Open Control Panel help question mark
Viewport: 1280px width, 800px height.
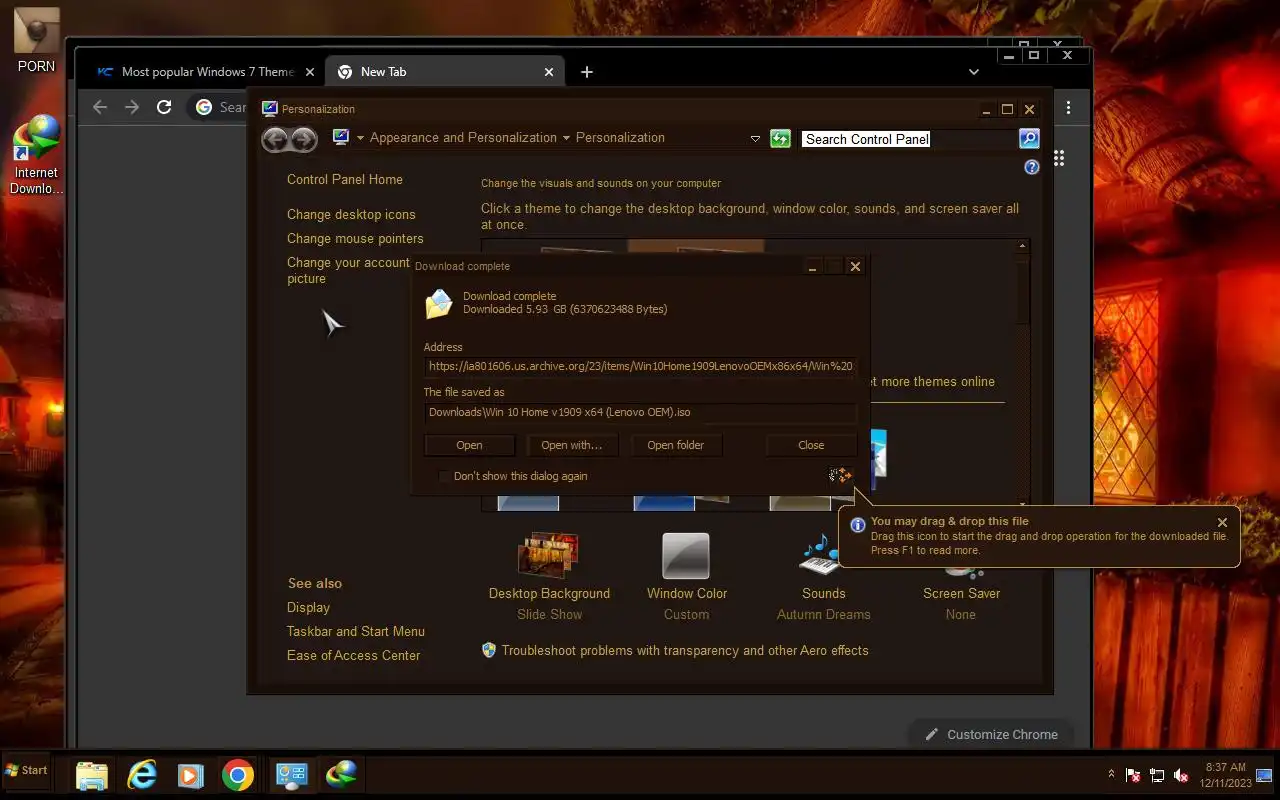point(1032,167)
